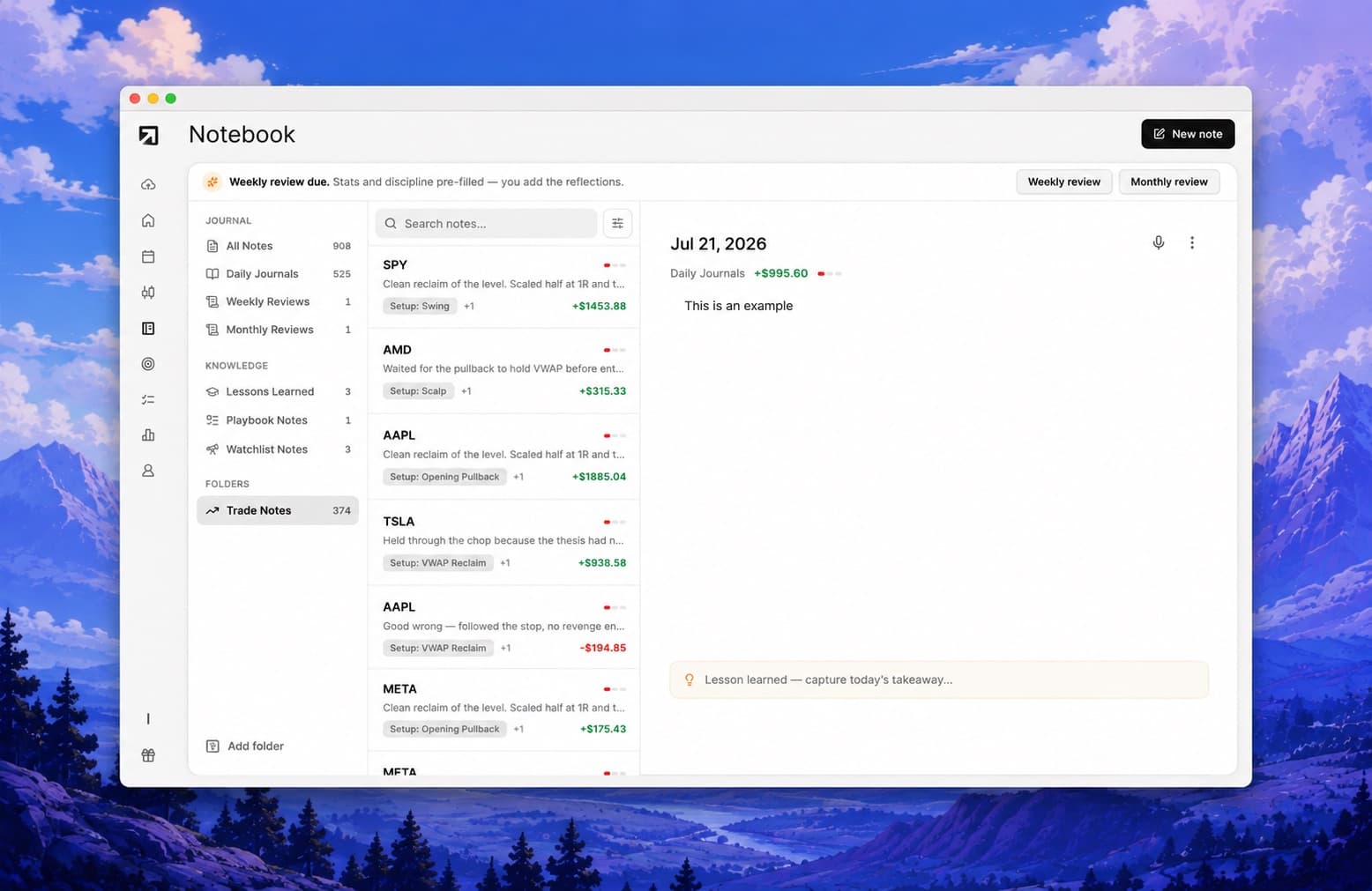1372x891 pixels.
Task: Click Add folder
Action: [245, 746]
